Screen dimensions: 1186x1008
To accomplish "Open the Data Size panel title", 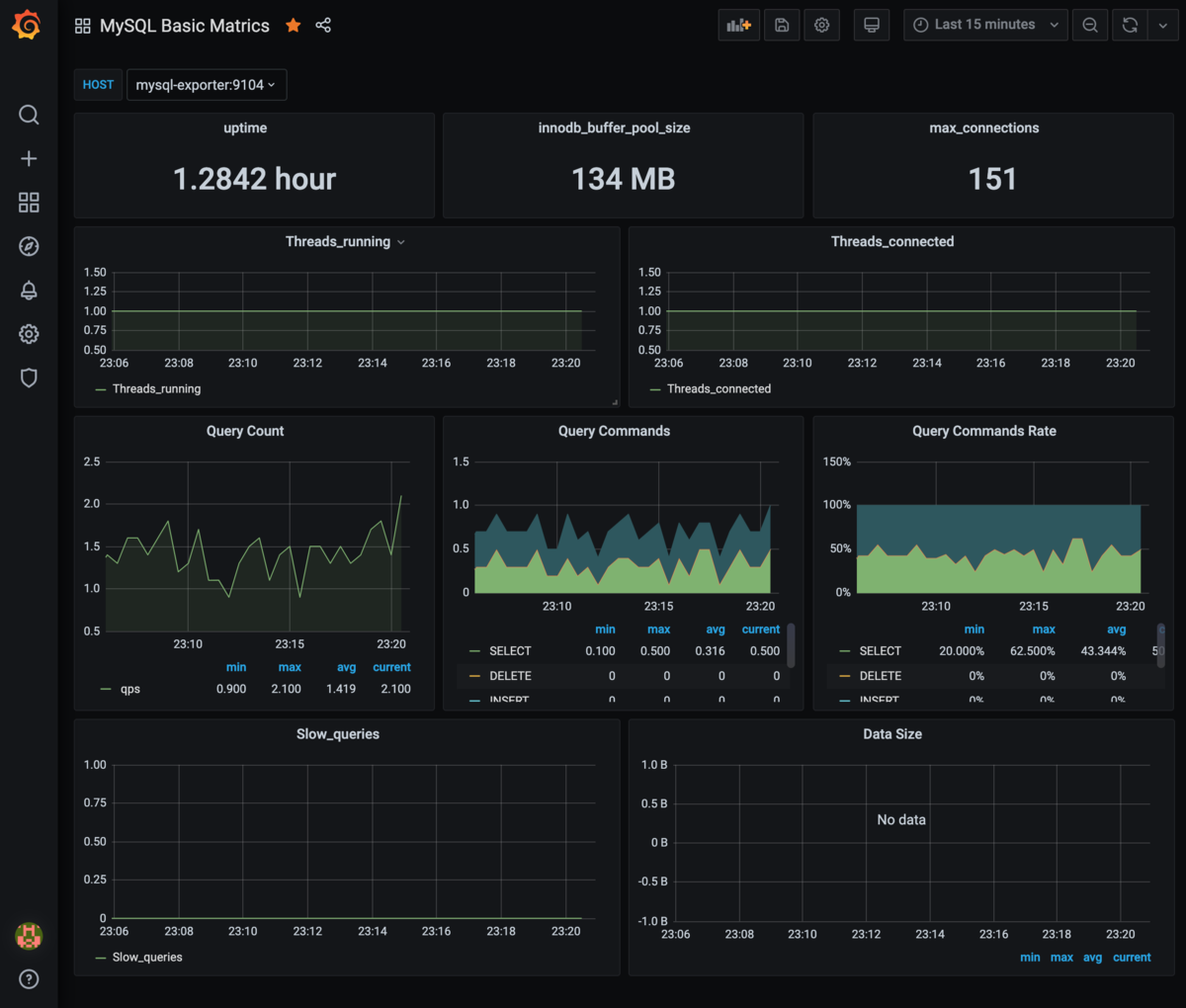I will [x=892, y=734].
